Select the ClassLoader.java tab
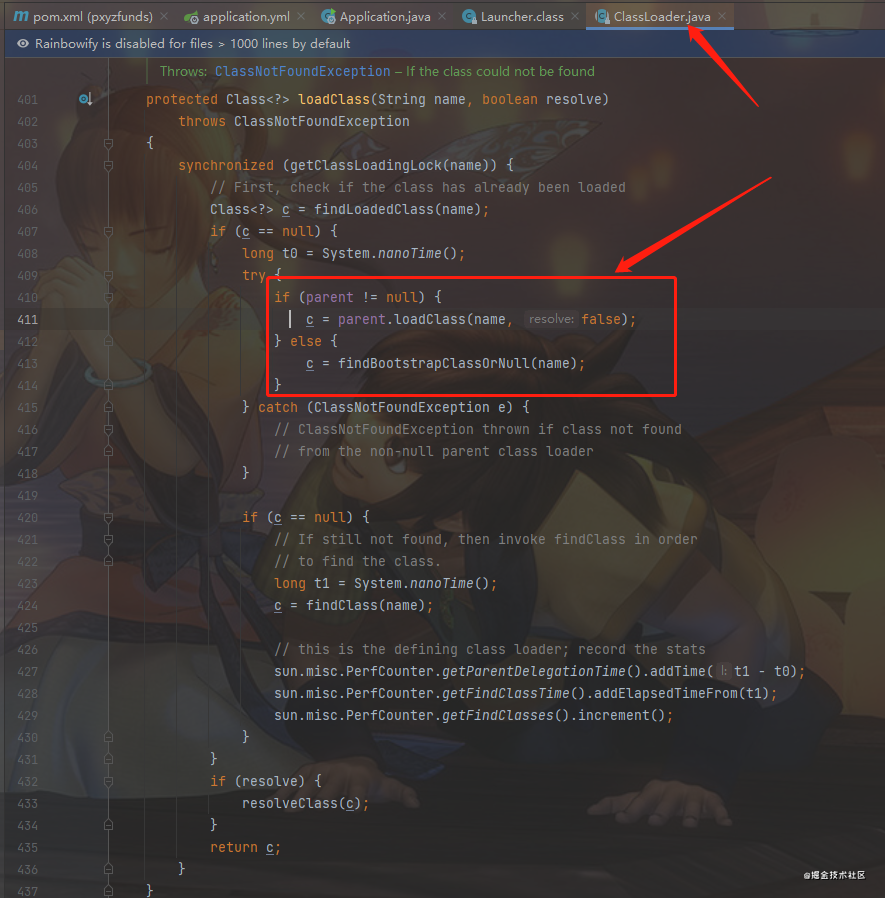This screenshot has height=898, width=885. 662,17
